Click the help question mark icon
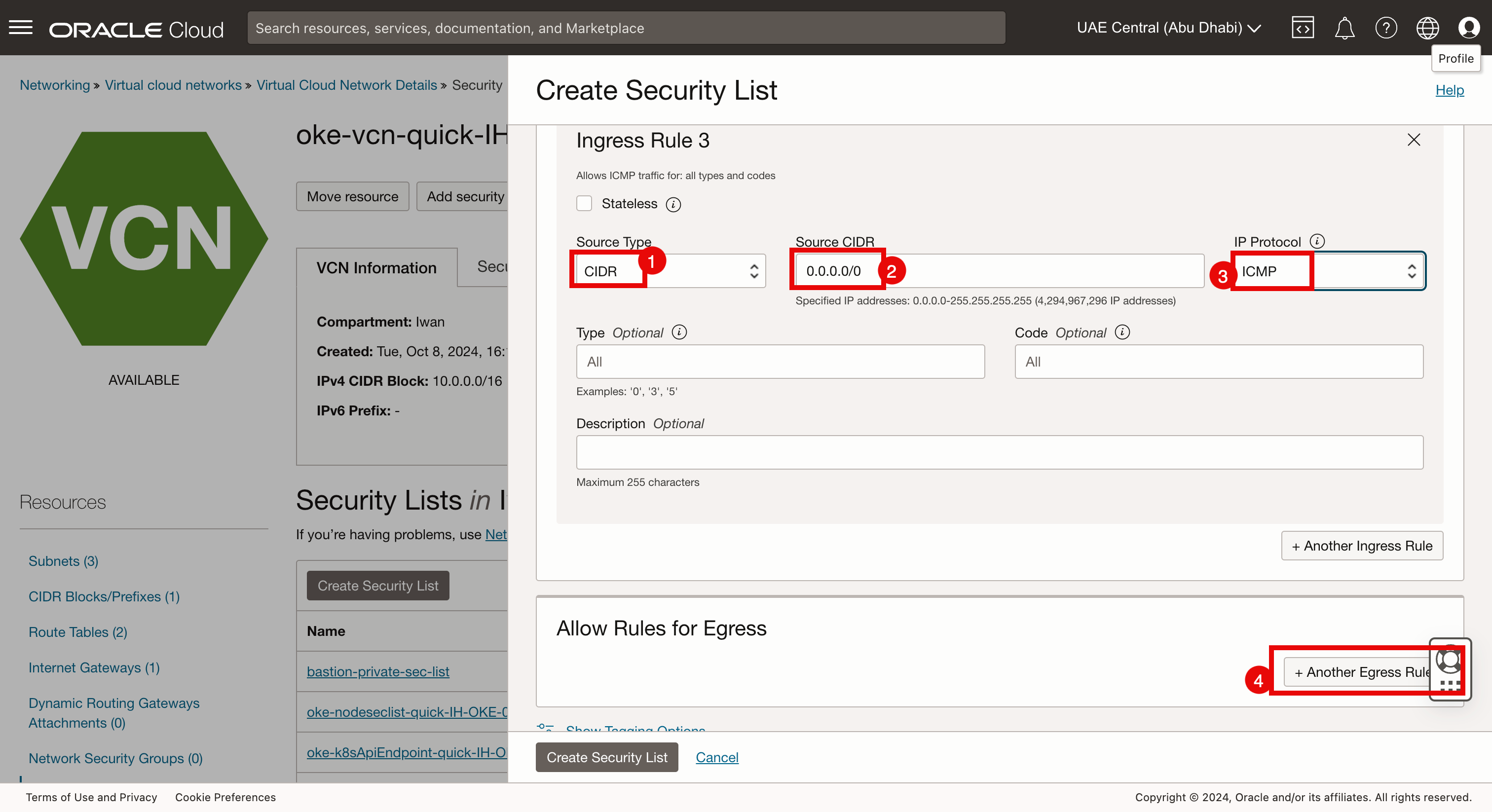The width and height of the screenshot is (1492, 812). coord(1385,27)
